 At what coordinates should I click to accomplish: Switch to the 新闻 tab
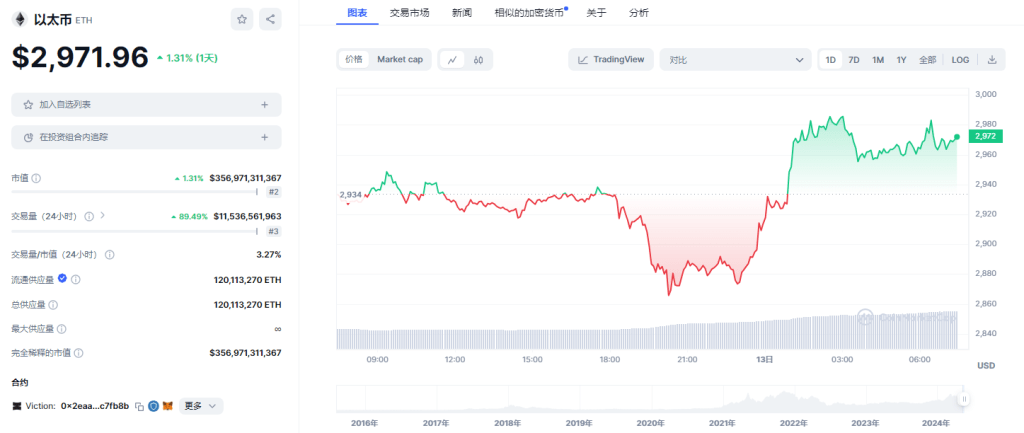[x=462, y=12]
